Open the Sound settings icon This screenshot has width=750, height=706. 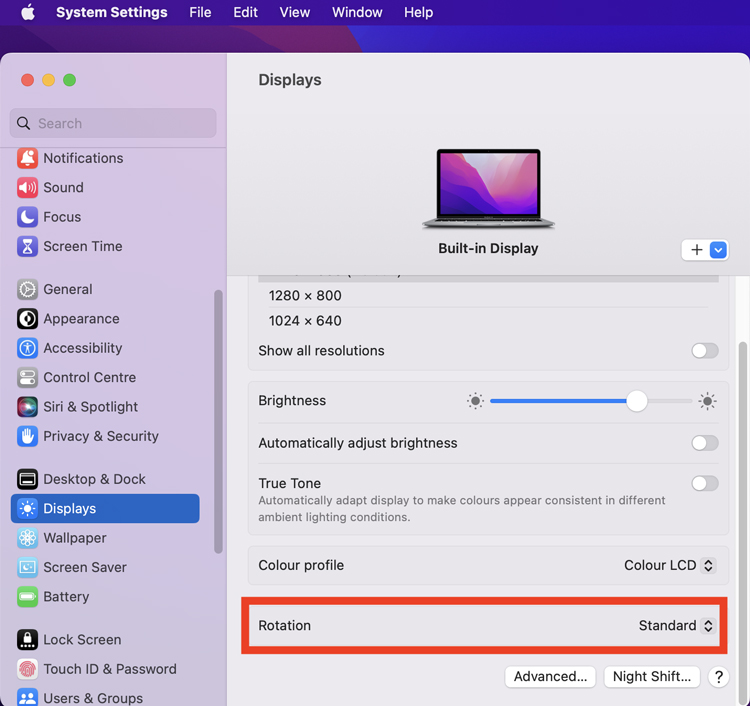(27, 188)
